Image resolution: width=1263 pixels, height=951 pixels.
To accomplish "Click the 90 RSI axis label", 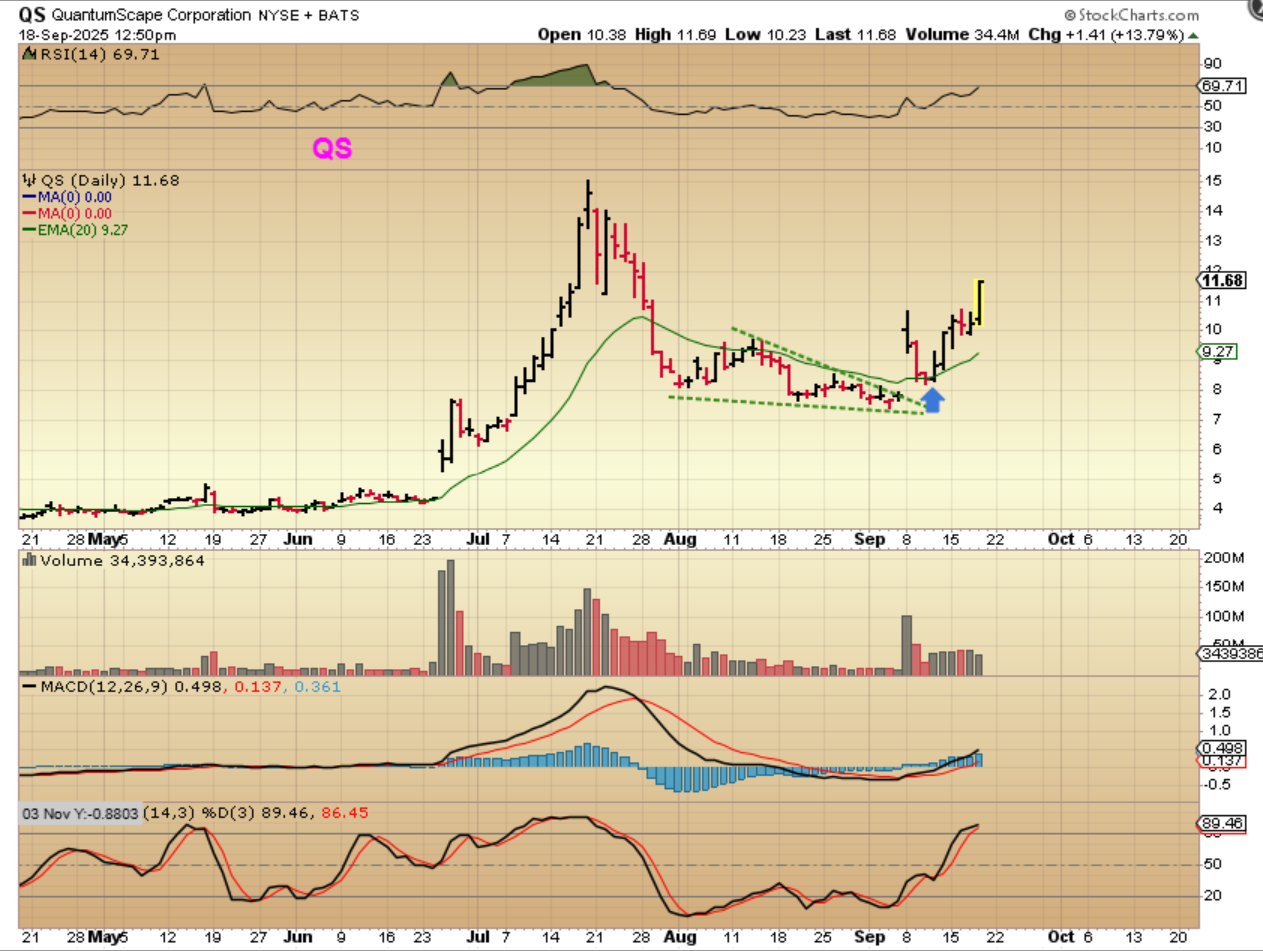I will click(1213, 65).
